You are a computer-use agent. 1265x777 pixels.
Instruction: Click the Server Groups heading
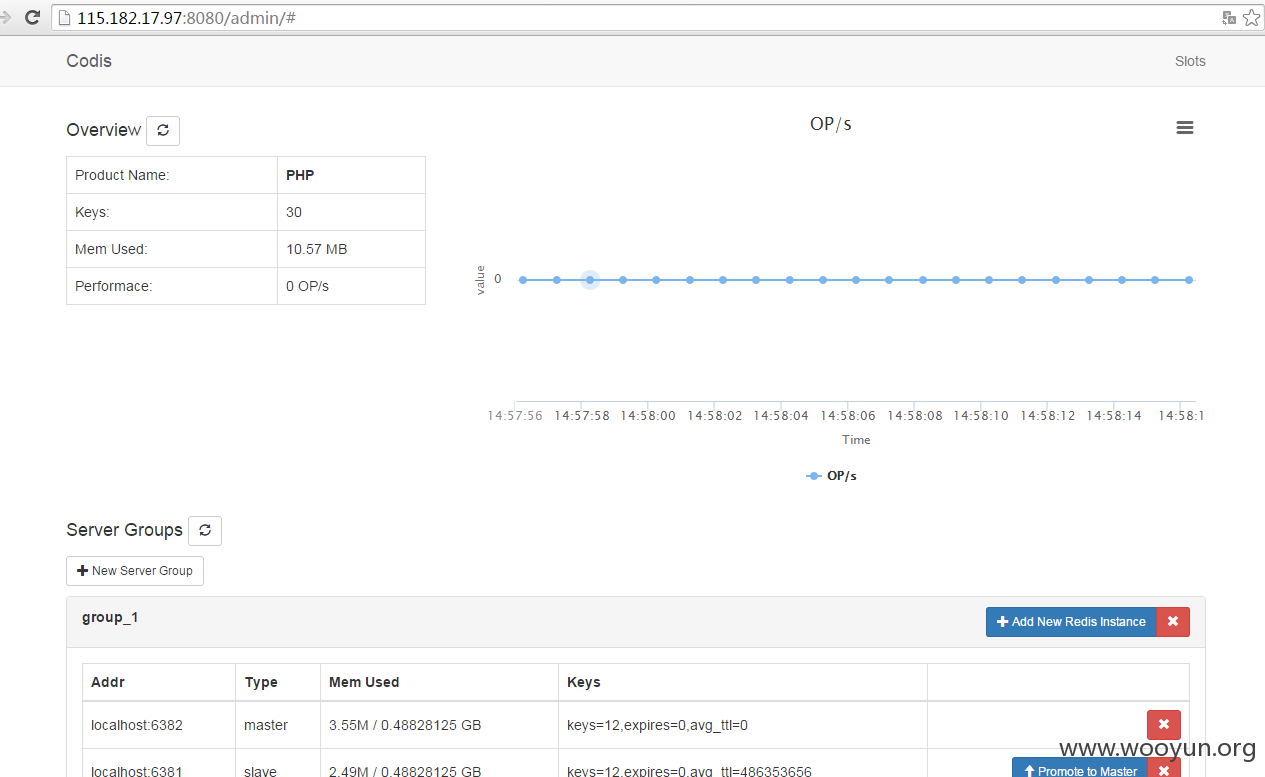pos(125,530)
